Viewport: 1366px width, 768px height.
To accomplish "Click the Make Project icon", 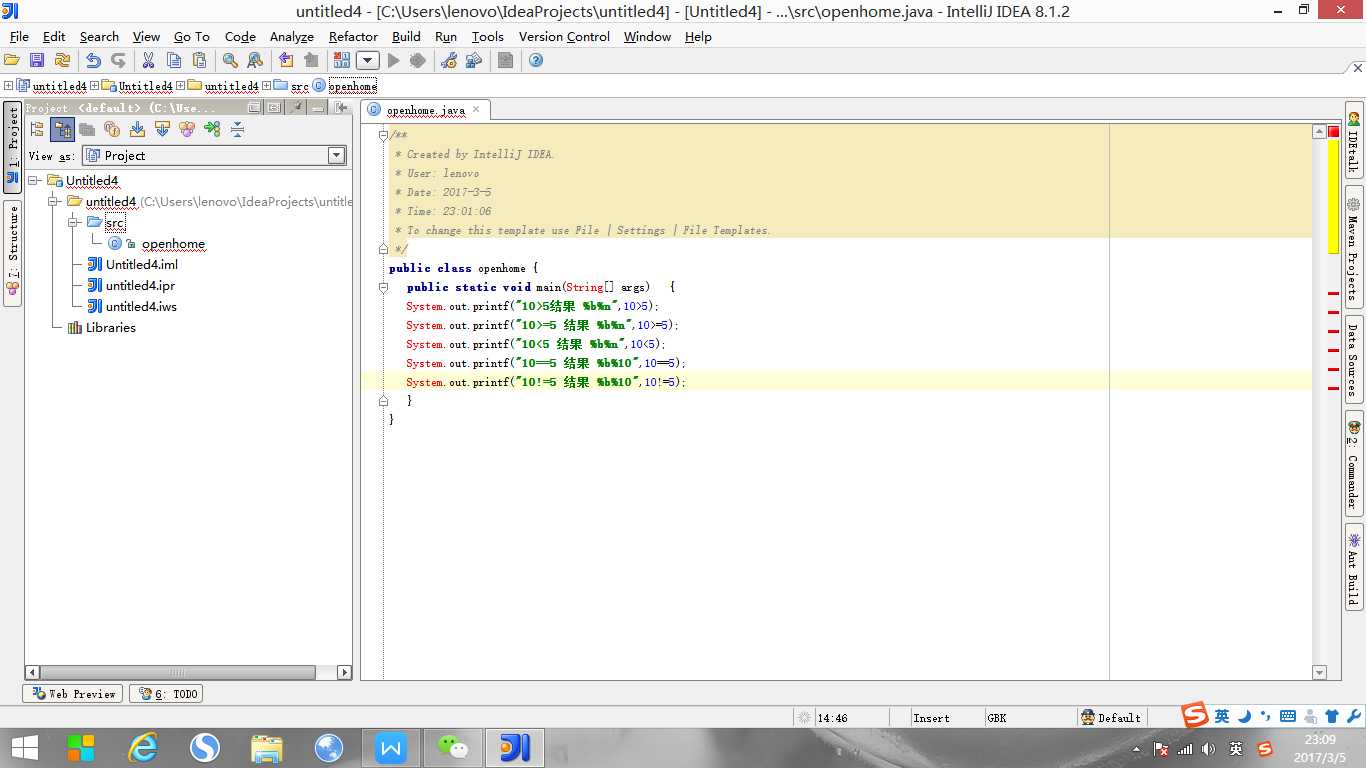I will click(343, 61).
